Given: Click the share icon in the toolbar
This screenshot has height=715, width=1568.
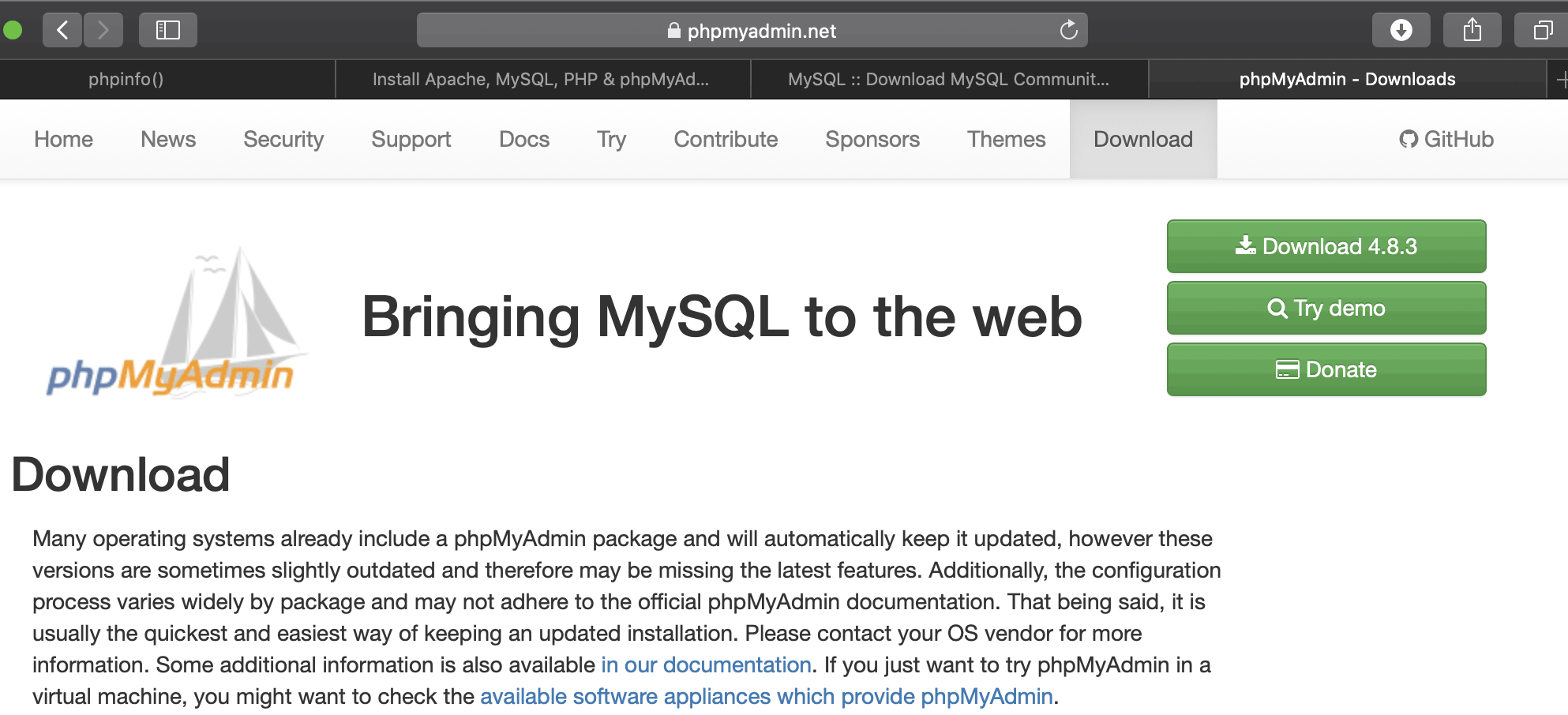Looking at the screenshot, I should pyautogui.click(x=1472, y=30).
